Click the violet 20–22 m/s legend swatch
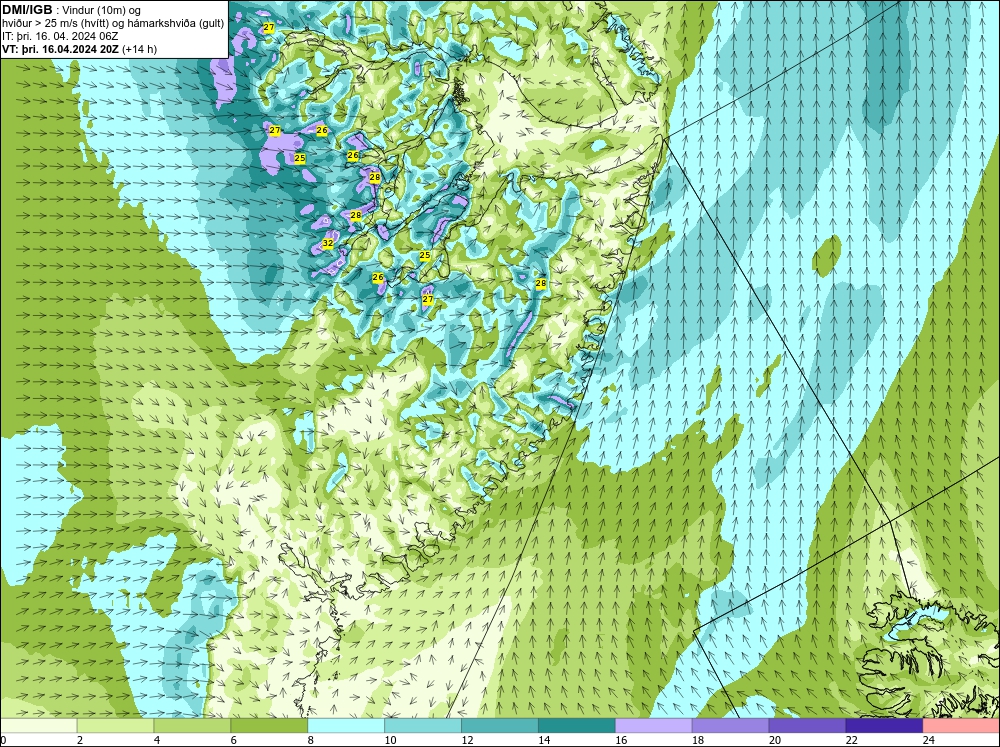 click(x=807, y=726)
